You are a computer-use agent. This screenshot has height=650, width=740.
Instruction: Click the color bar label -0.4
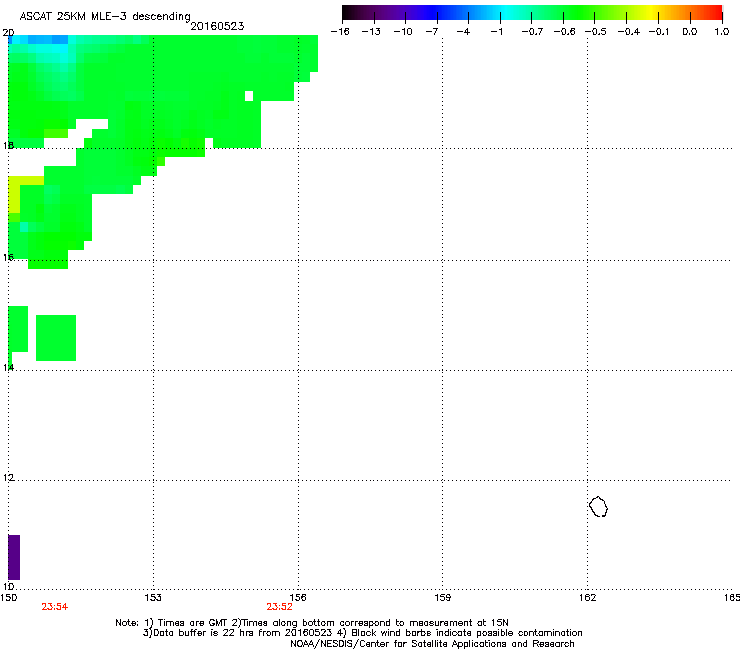629,32
